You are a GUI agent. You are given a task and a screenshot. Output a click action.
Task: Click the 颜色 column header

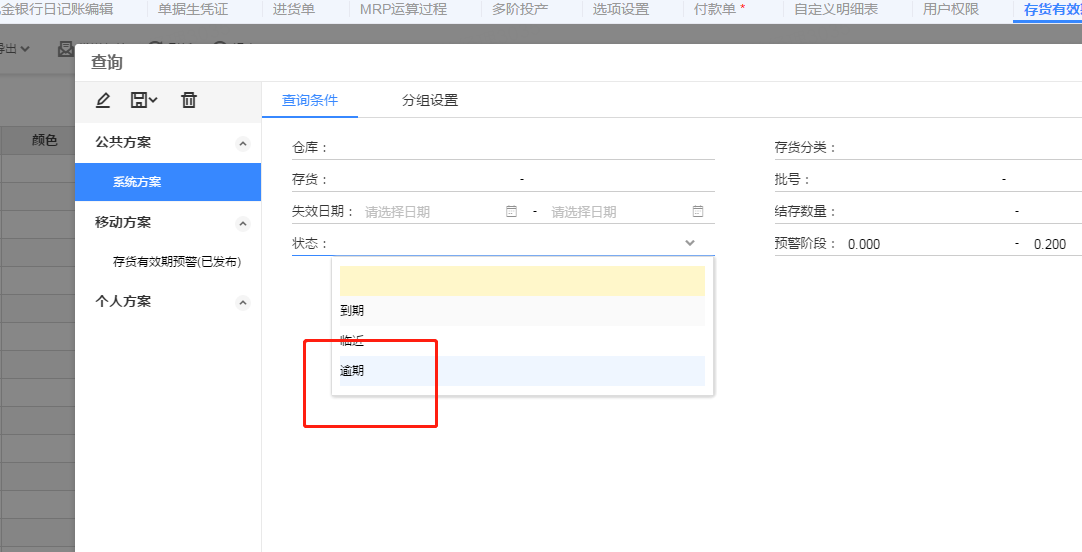tap(45, 140)
